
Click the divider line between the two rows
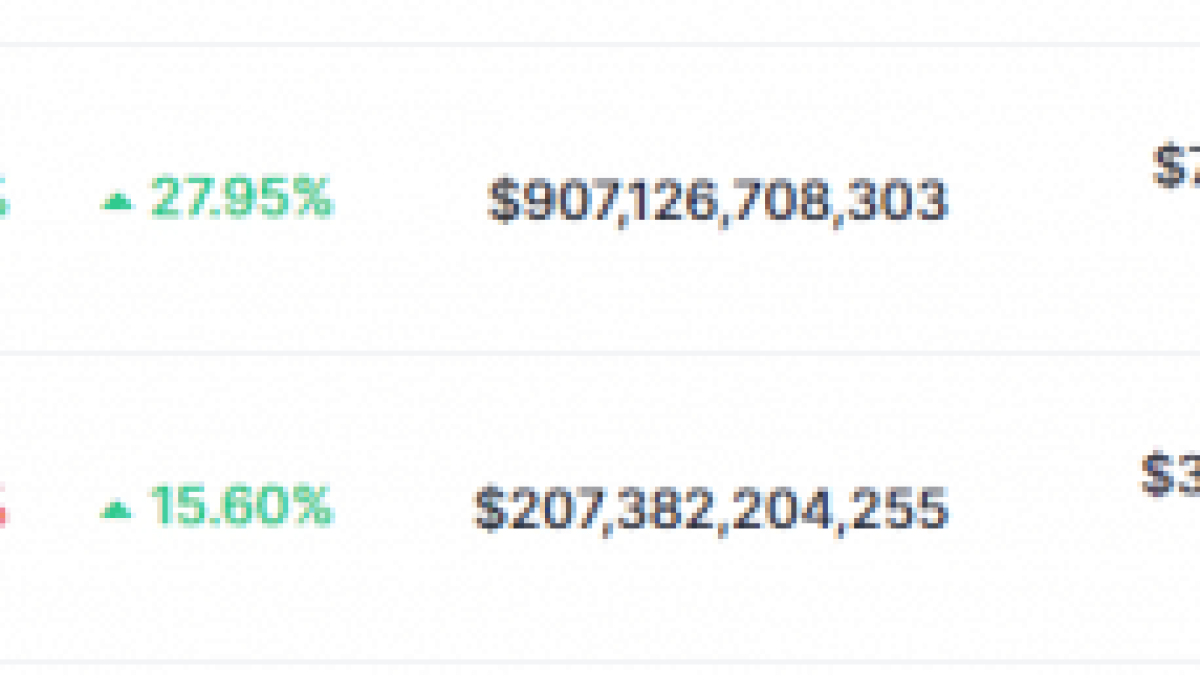(x=600, y=353)
